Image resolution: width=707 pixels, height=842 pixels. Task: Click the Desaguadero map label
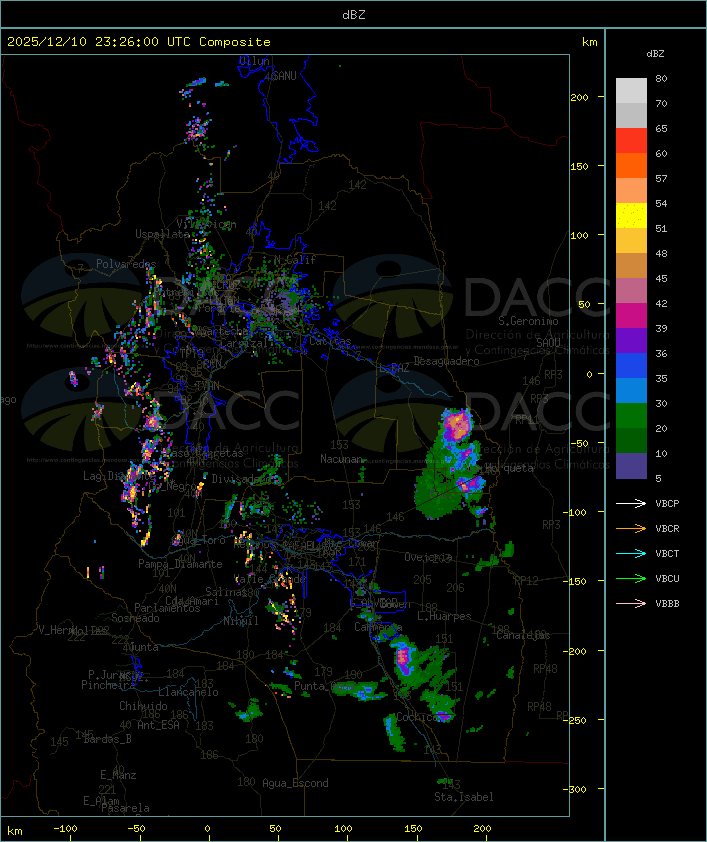[x=447, y=361]
